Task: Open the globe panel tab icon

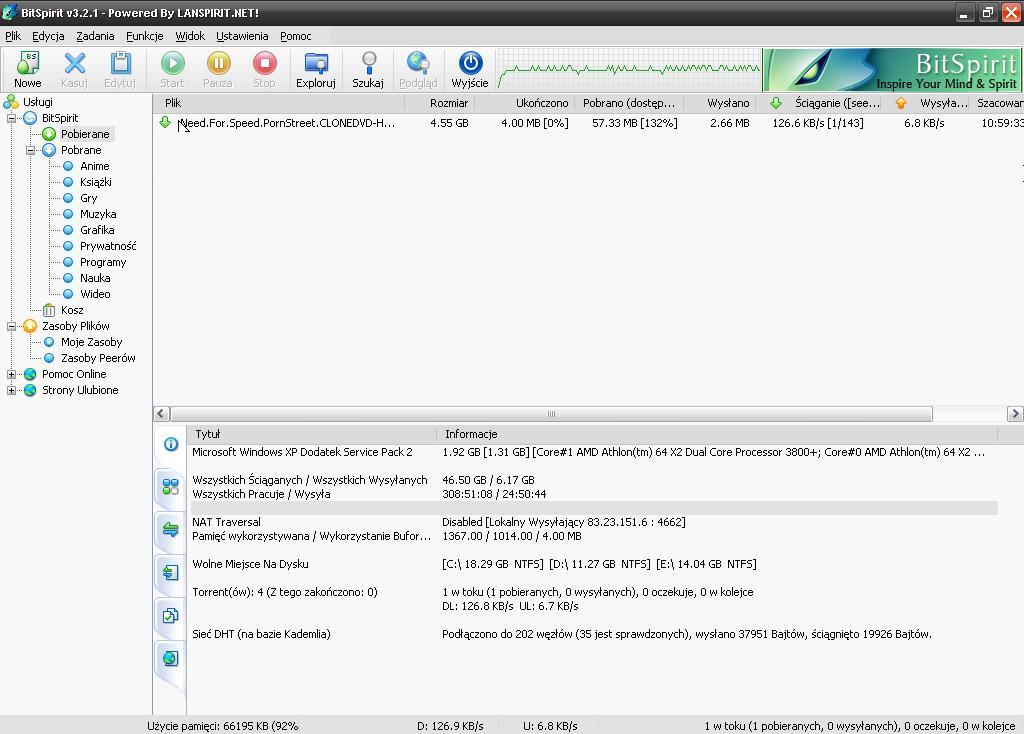Action: tap(170, 658)
